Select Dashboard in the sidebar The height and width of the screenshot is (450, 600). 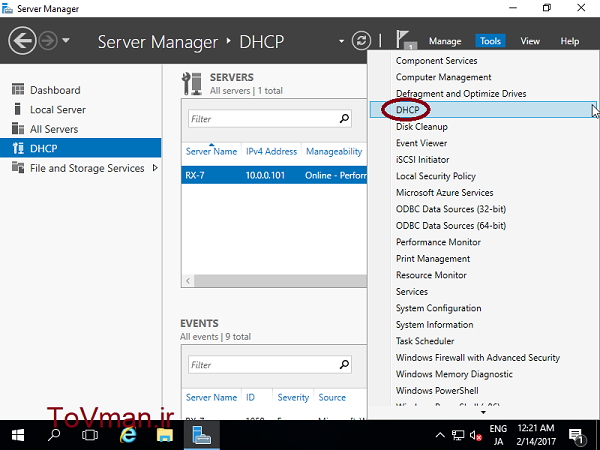coord(55,90)
